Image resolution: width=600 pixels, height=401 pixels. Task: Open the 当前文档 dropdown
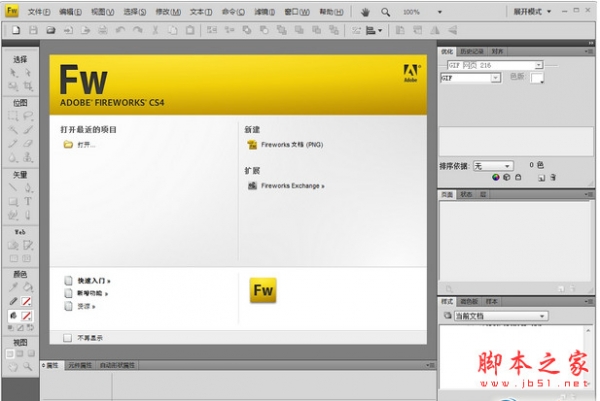pos(501,316)
